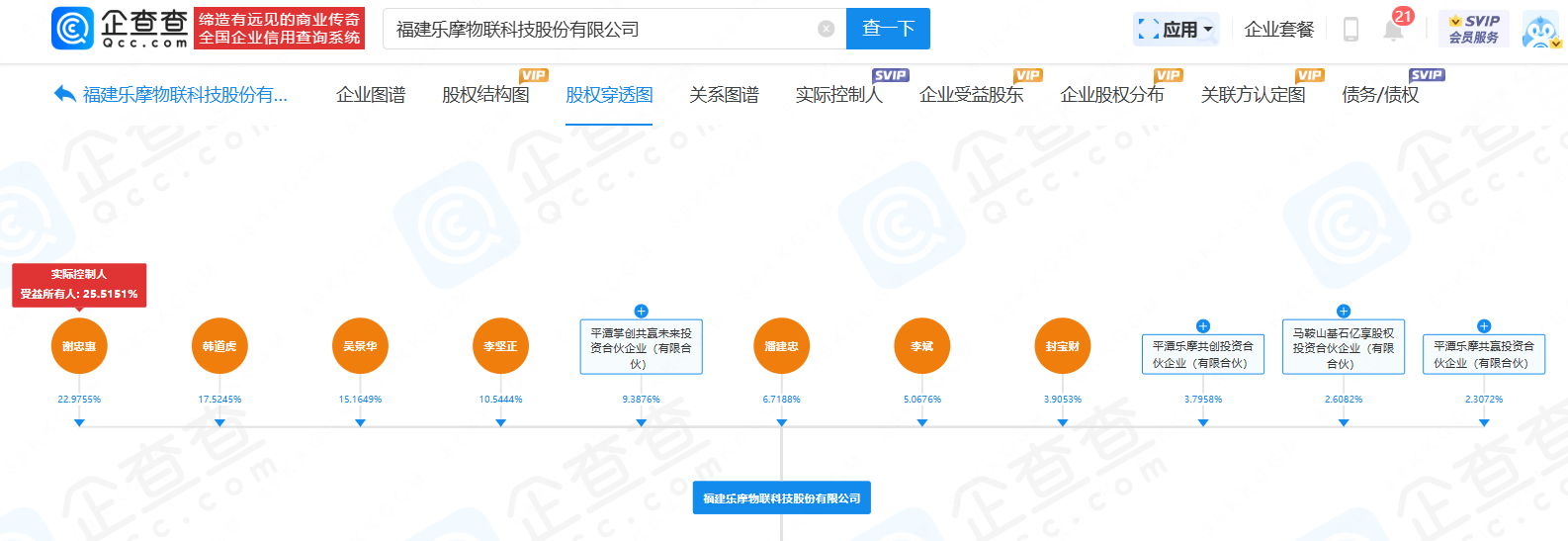Switch to the 股权结构图 tab
The image size is (1568, 541).
485,95
